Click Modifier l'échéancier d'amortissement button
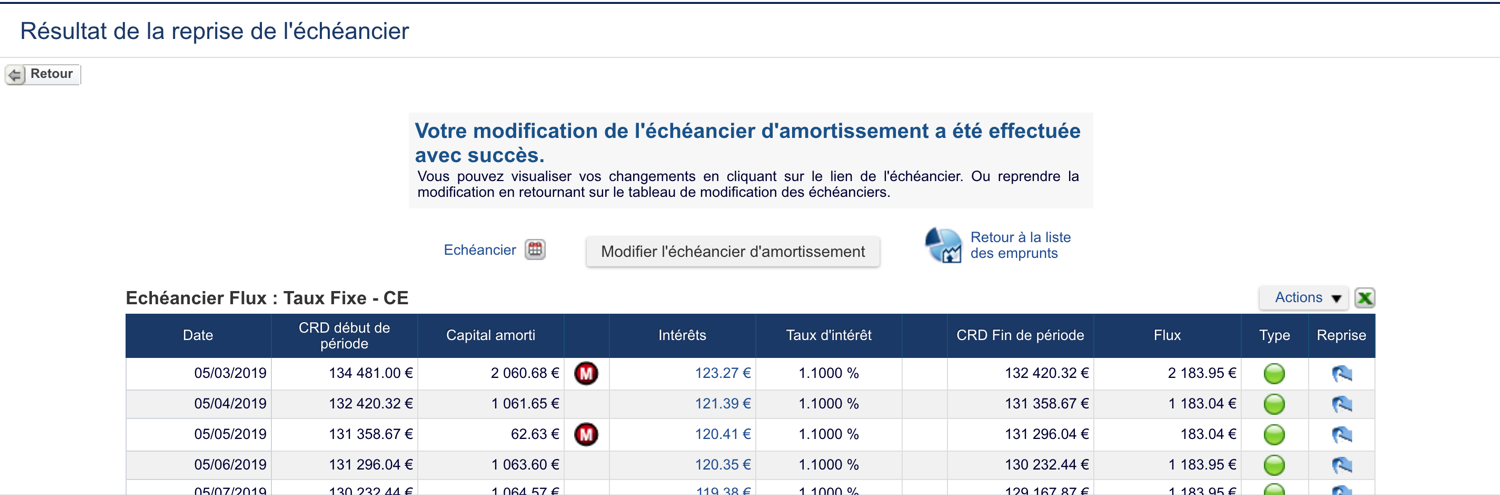Viewport: 1500px width, 495px height. (733, 252)
